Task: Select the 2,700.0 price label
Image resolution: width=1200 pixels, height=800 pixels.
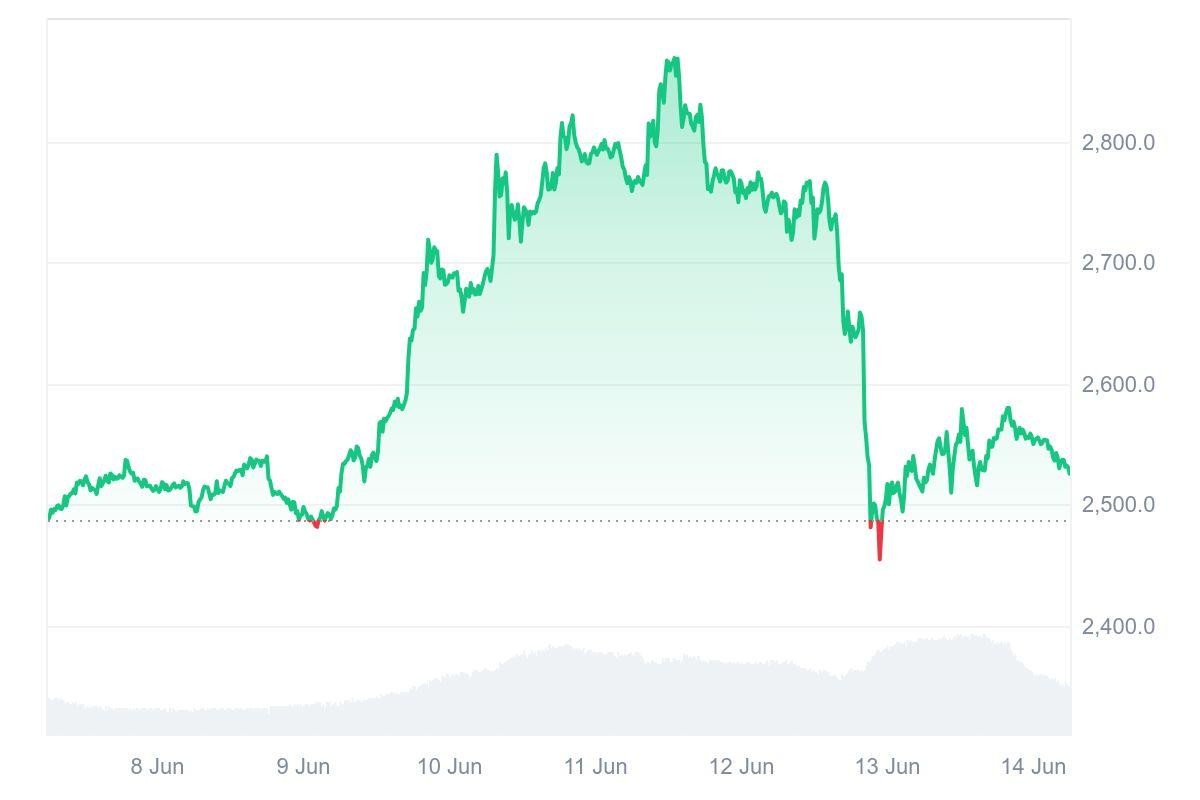Action: [x=1118, y=263]
